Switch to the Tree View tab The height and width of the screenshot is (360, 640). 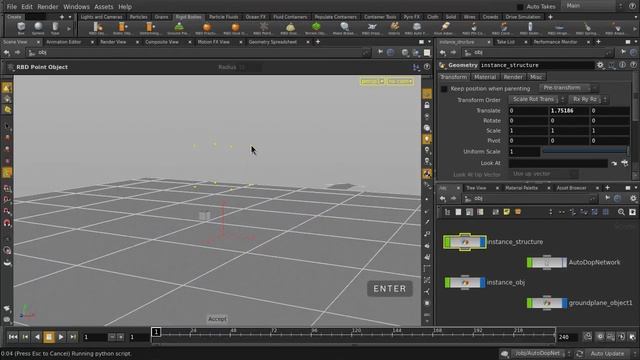[476, 188]
